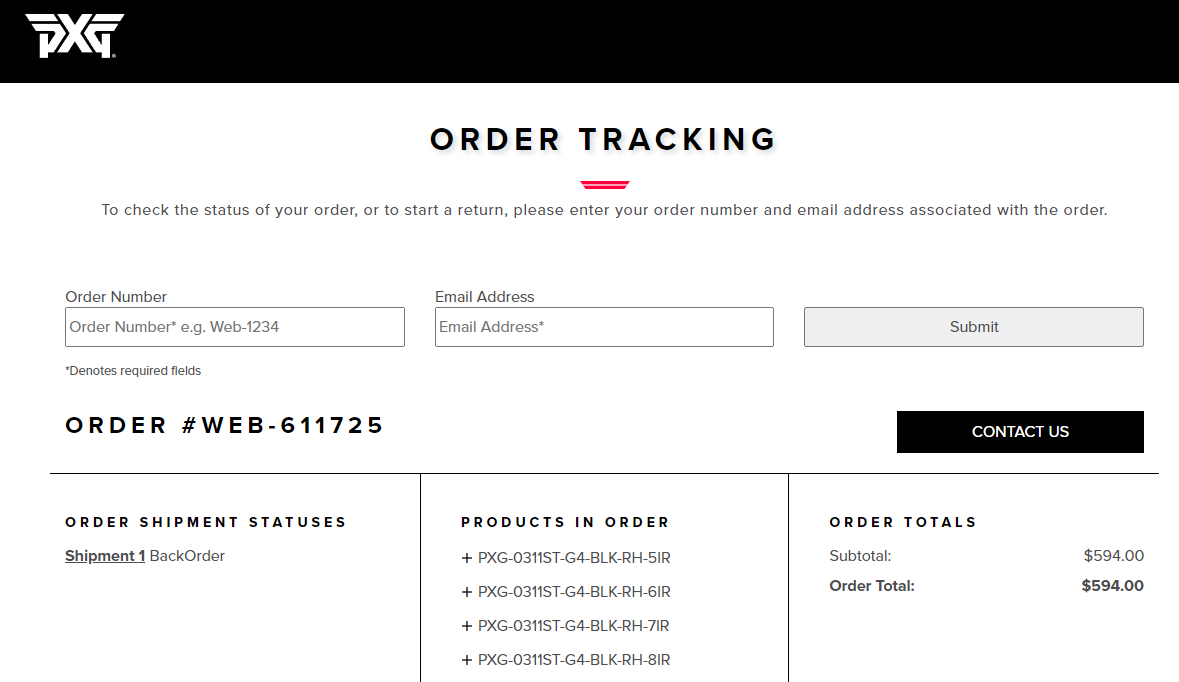Image resolution: width=1179 pixels, height=682 pixels.
Task: Select the Order #WEB-611725 heading
Action: [225, 425]
